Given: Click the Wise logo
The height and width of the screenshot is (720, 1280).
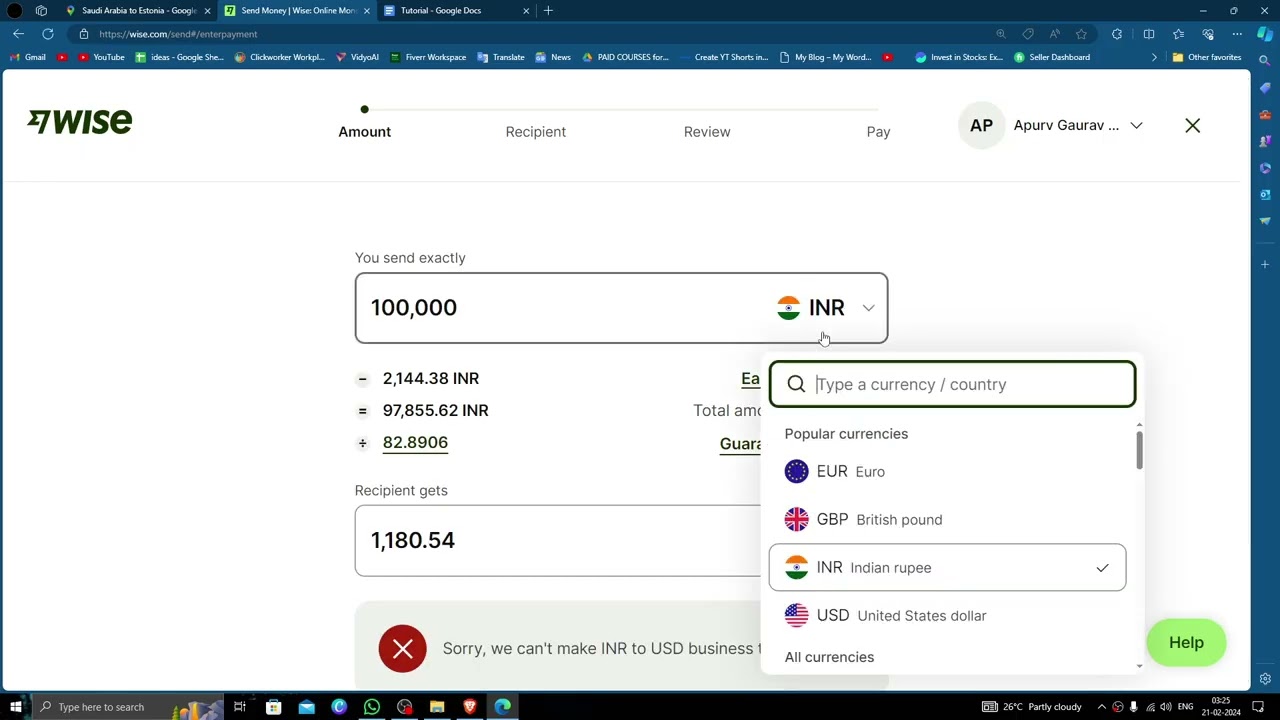Looking at the screenshot, I should click(80, 122).
